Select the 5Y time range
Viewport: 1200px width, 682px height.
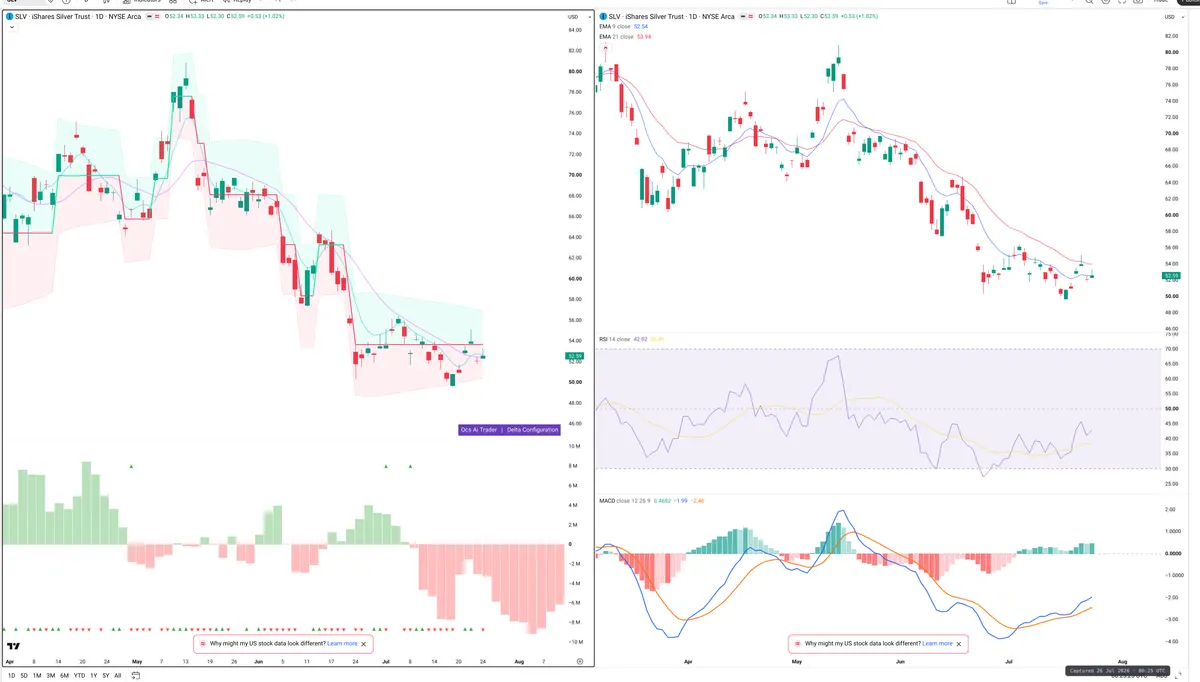coord(106,676)
